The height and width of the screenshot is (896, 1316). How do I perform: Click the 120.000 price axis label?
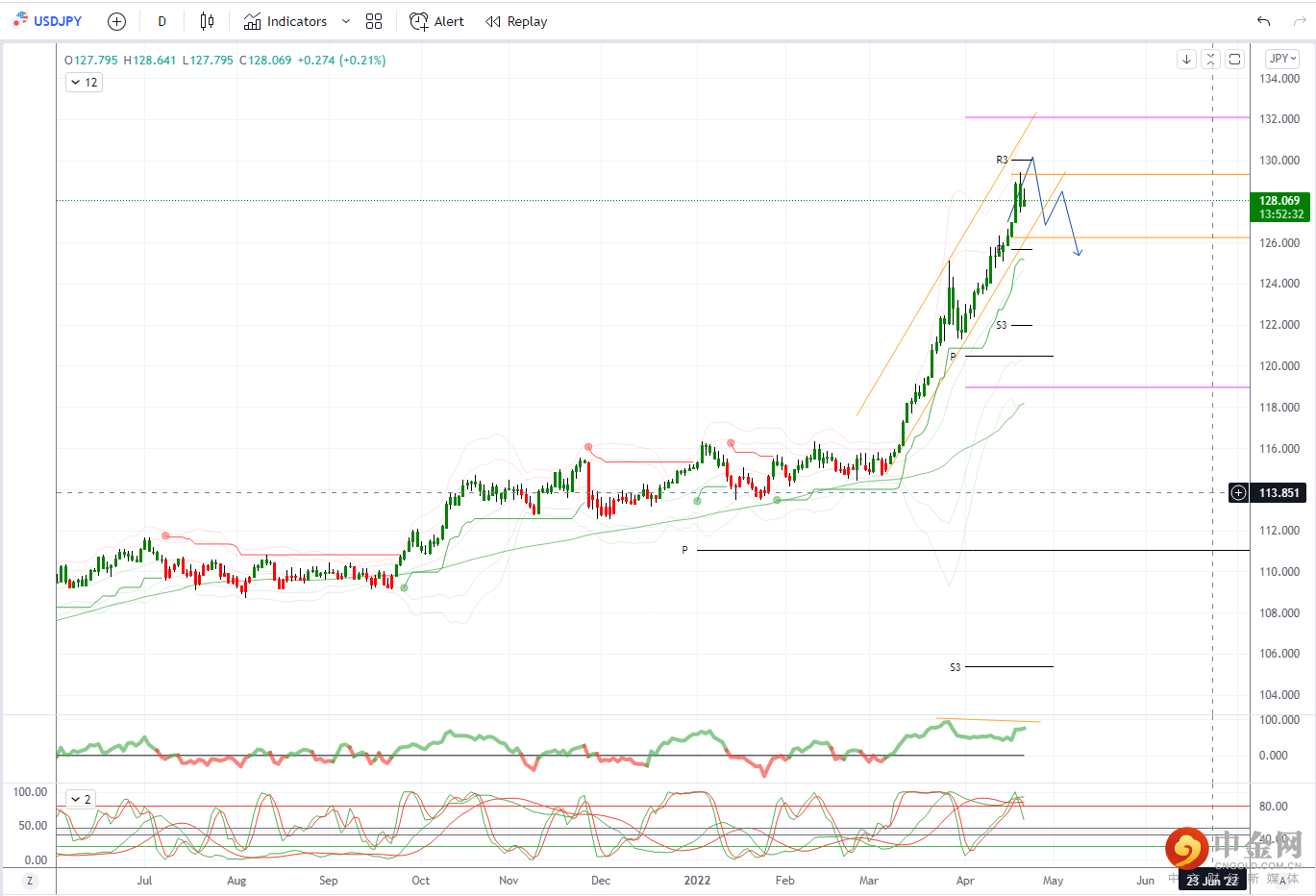click(x=1279, y=366)
